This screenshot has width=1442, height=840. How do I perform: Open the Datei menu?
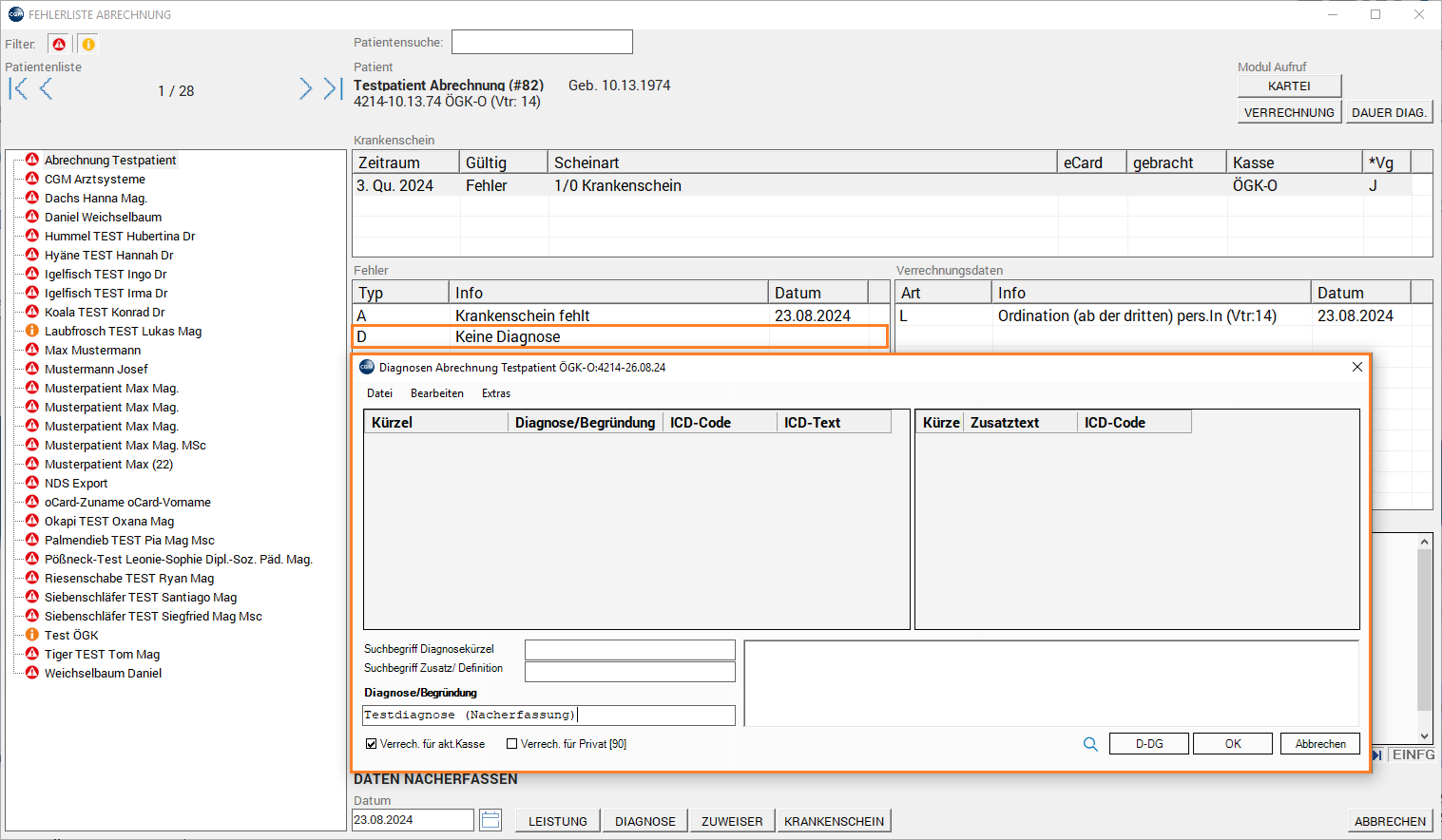[x=379, y=393]
